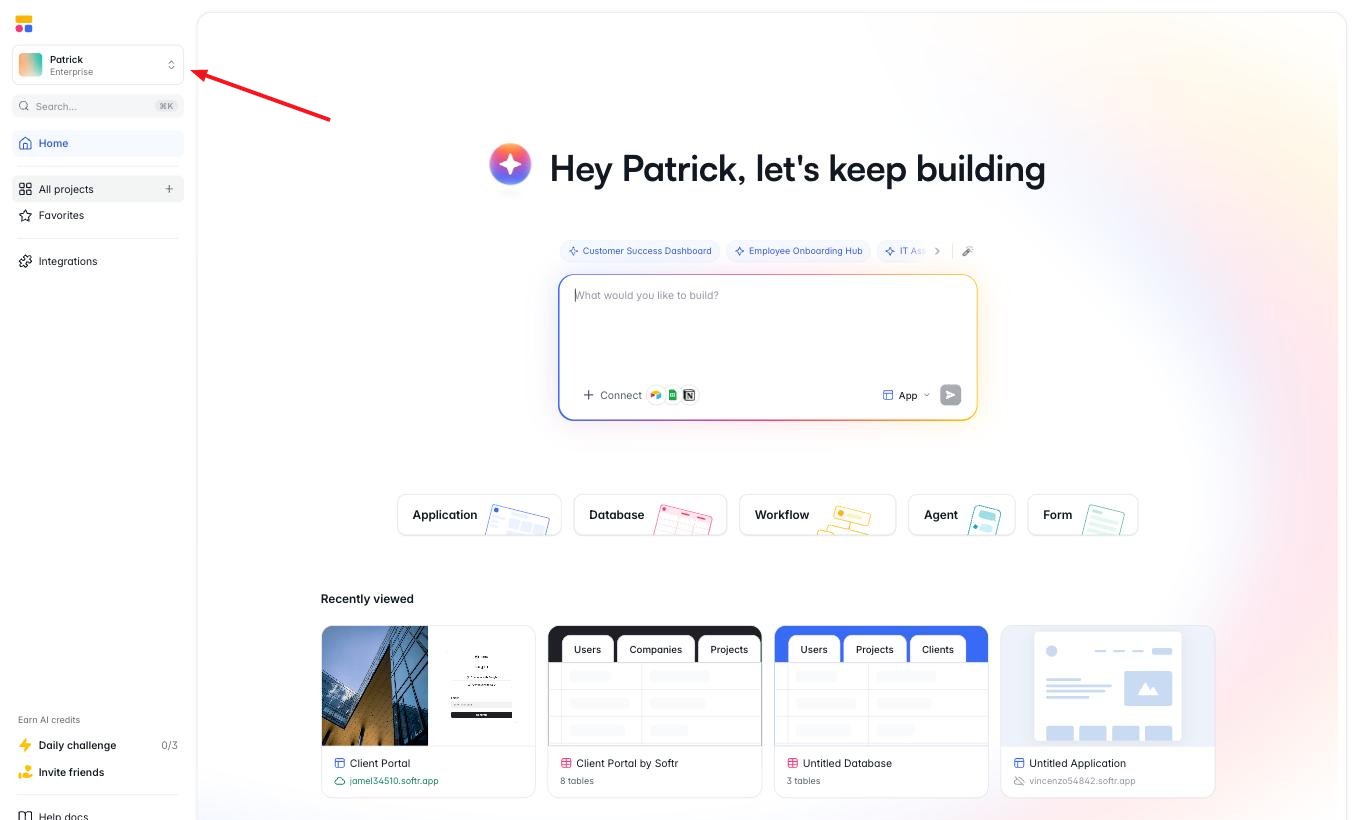Screen dimensions: 1359x820
Task: Create a new Application
Action: coord(479,515)
